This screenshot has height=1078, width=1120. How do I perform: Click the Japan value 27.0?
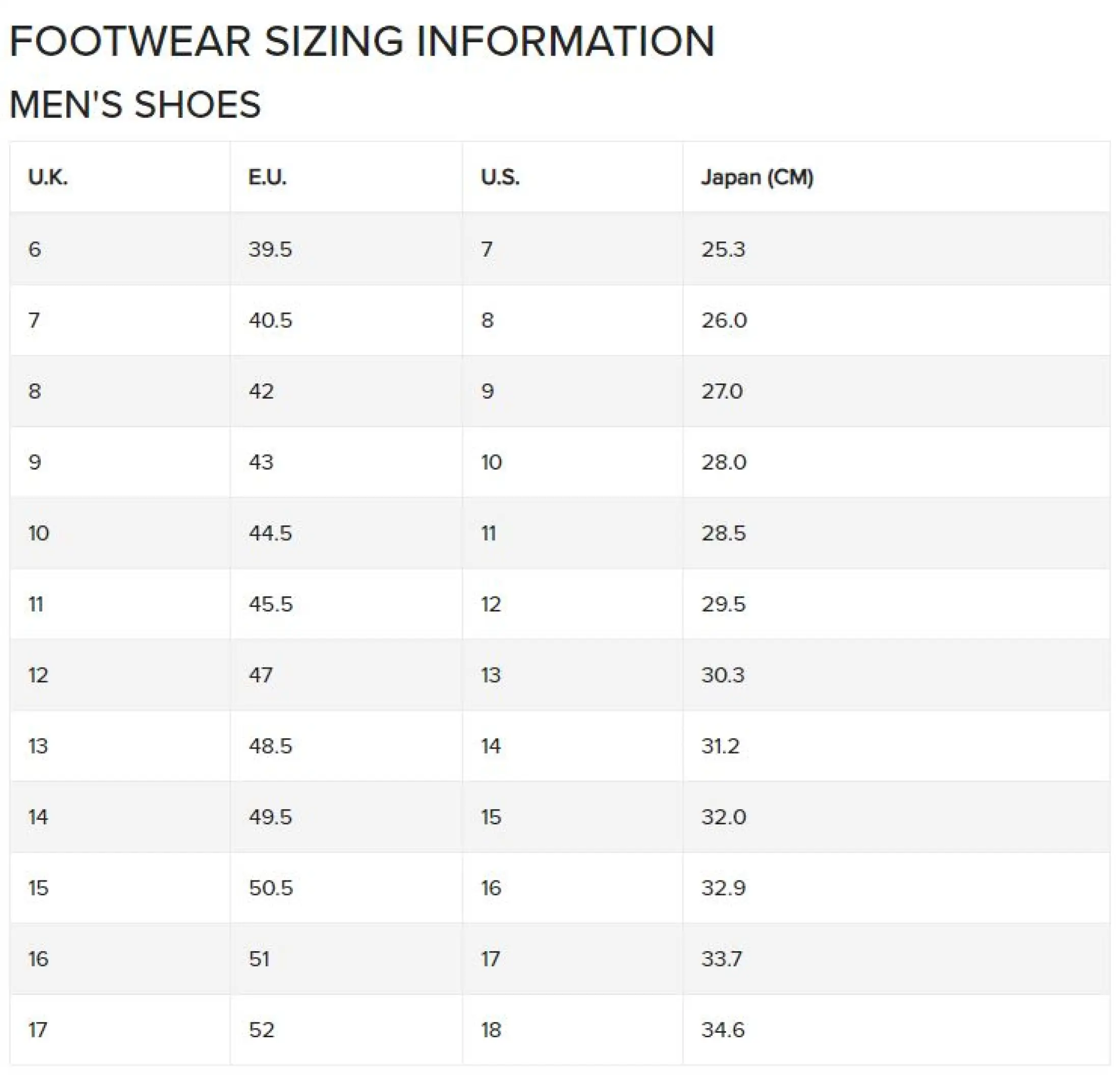point(722,391)
